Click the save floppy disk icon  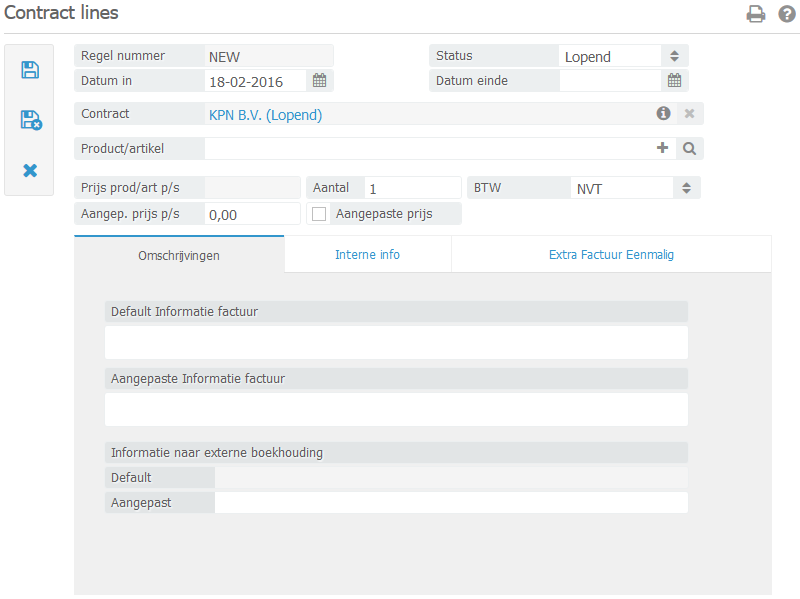(30, 70)
